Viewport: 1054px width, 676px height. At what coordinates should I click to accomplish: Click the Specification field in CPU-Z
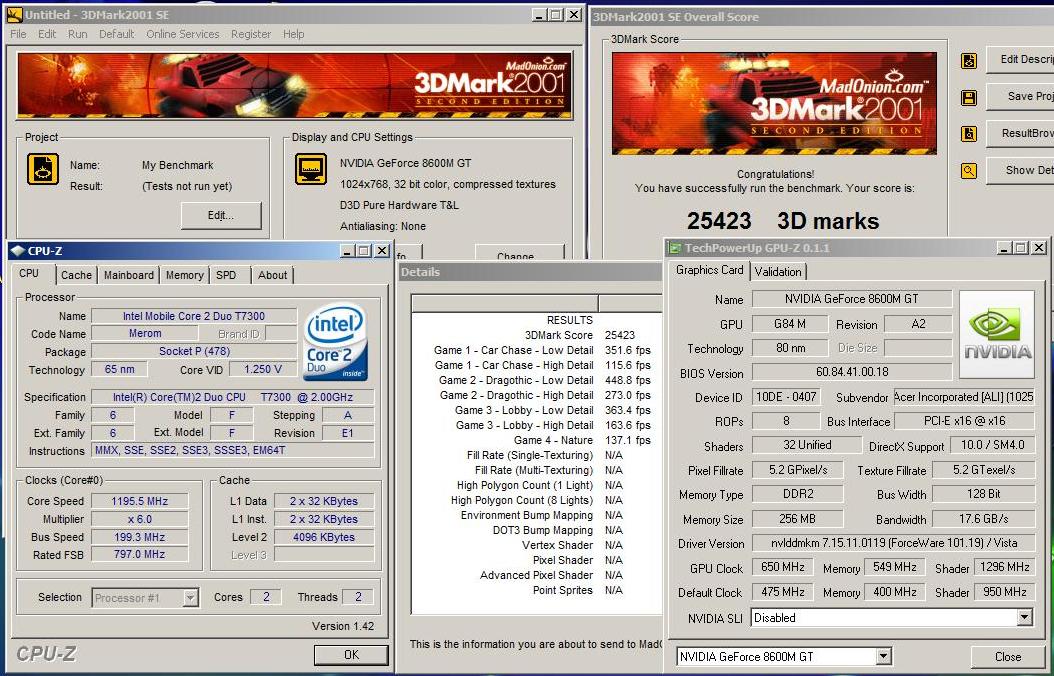pyautogui.click(x=233, y=397)
